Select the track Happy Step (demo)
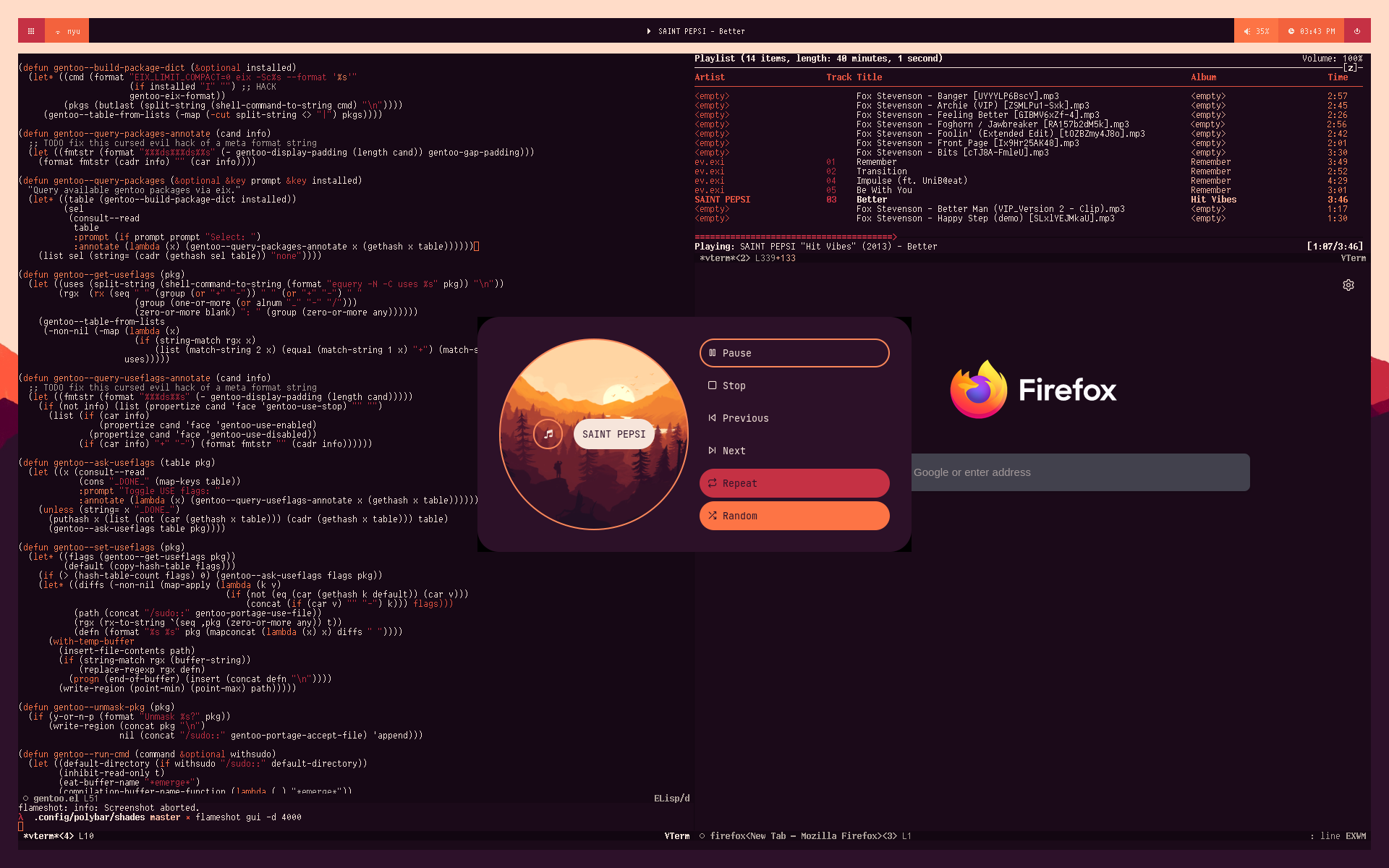 point(1029,218)
